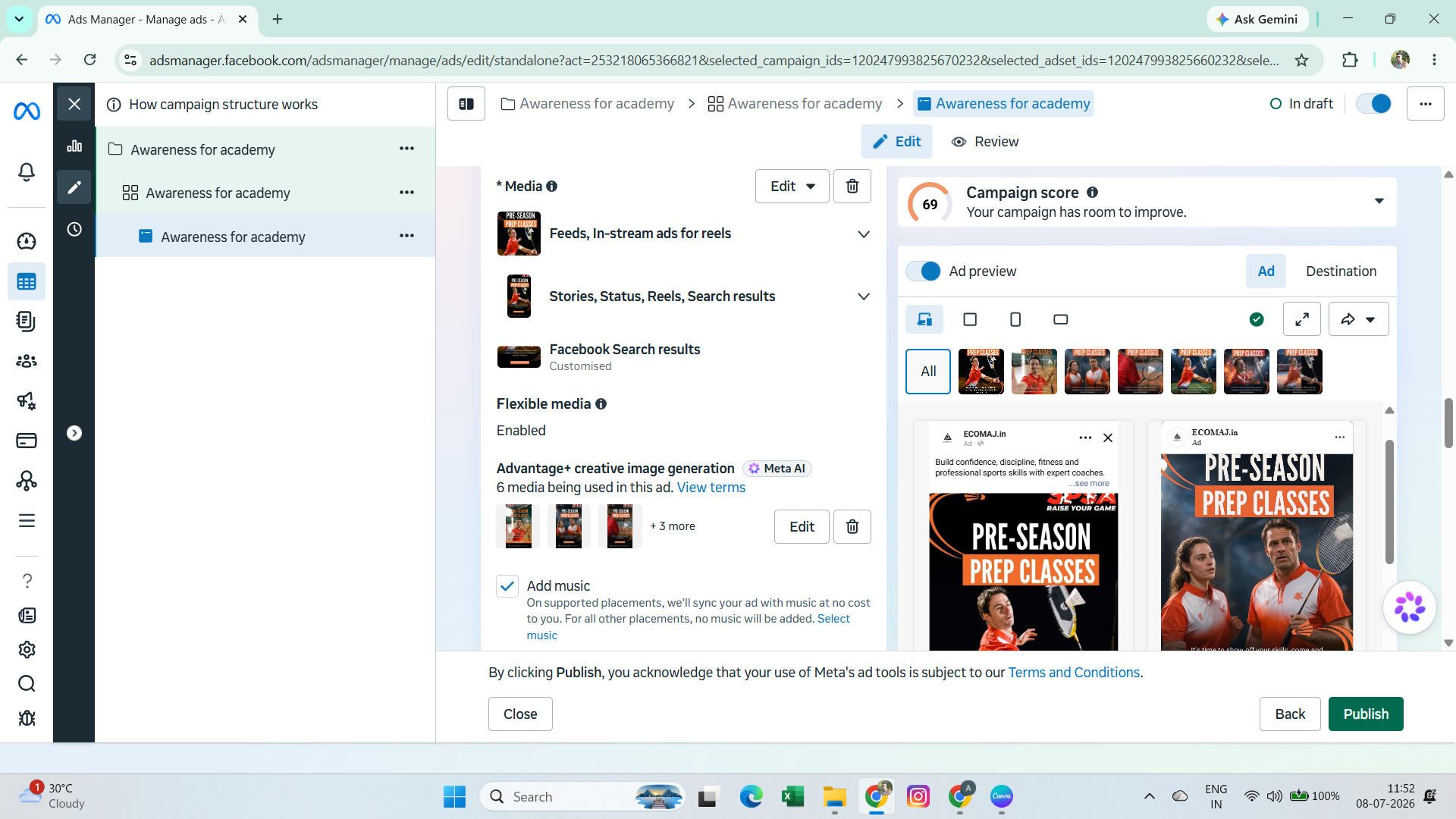Viewport: 1456px width, 819px height.
Task: Click the ad preview vertical scrollbar
Action: pyautogui.click(x=1389, y=501)
